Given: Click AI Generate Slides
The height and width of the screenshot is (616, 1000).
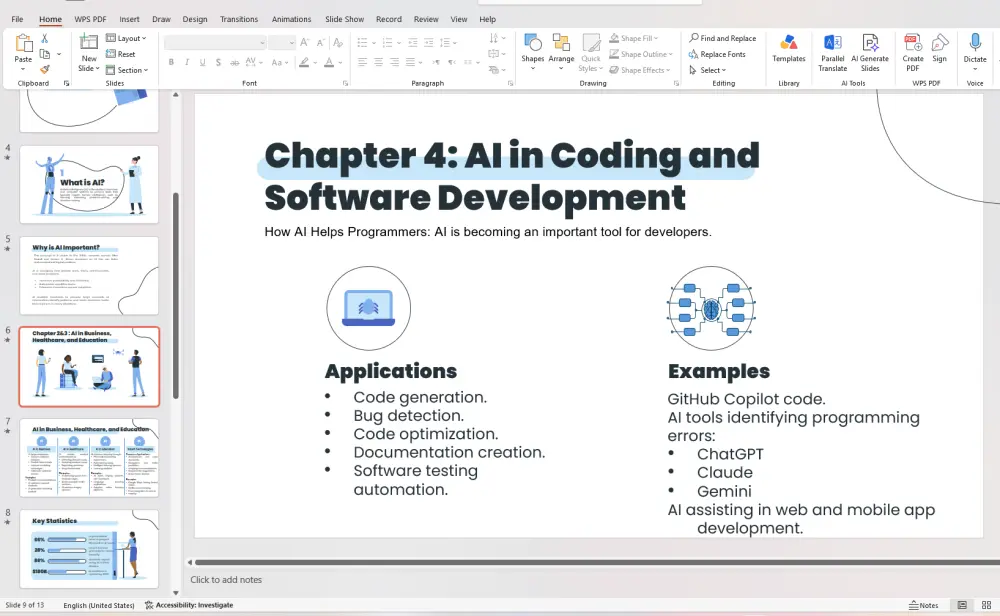Looking at the screenshot, I should pyautogui.click(x=870, y=52).
